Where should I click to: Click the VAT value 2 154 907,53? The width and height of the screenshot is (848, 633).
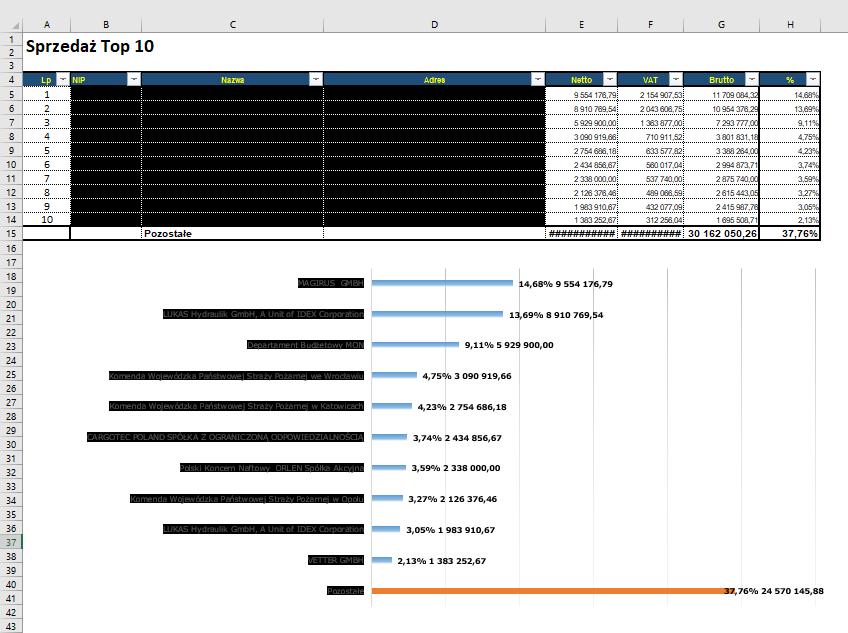click(650, 95)
